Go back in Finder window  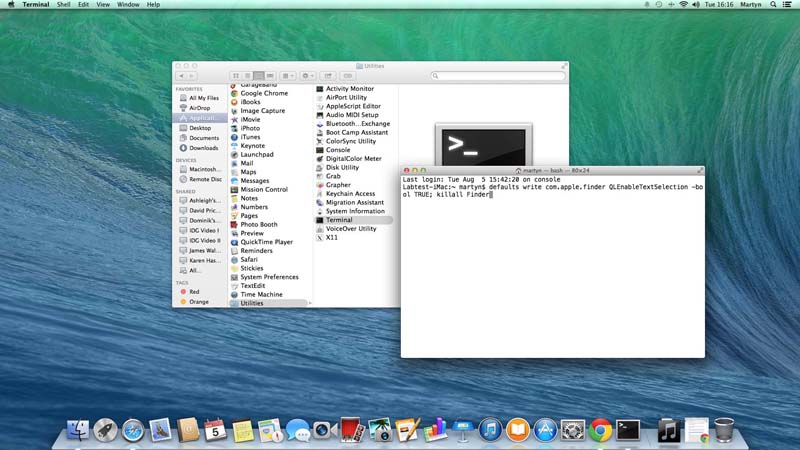coord(181,76)
